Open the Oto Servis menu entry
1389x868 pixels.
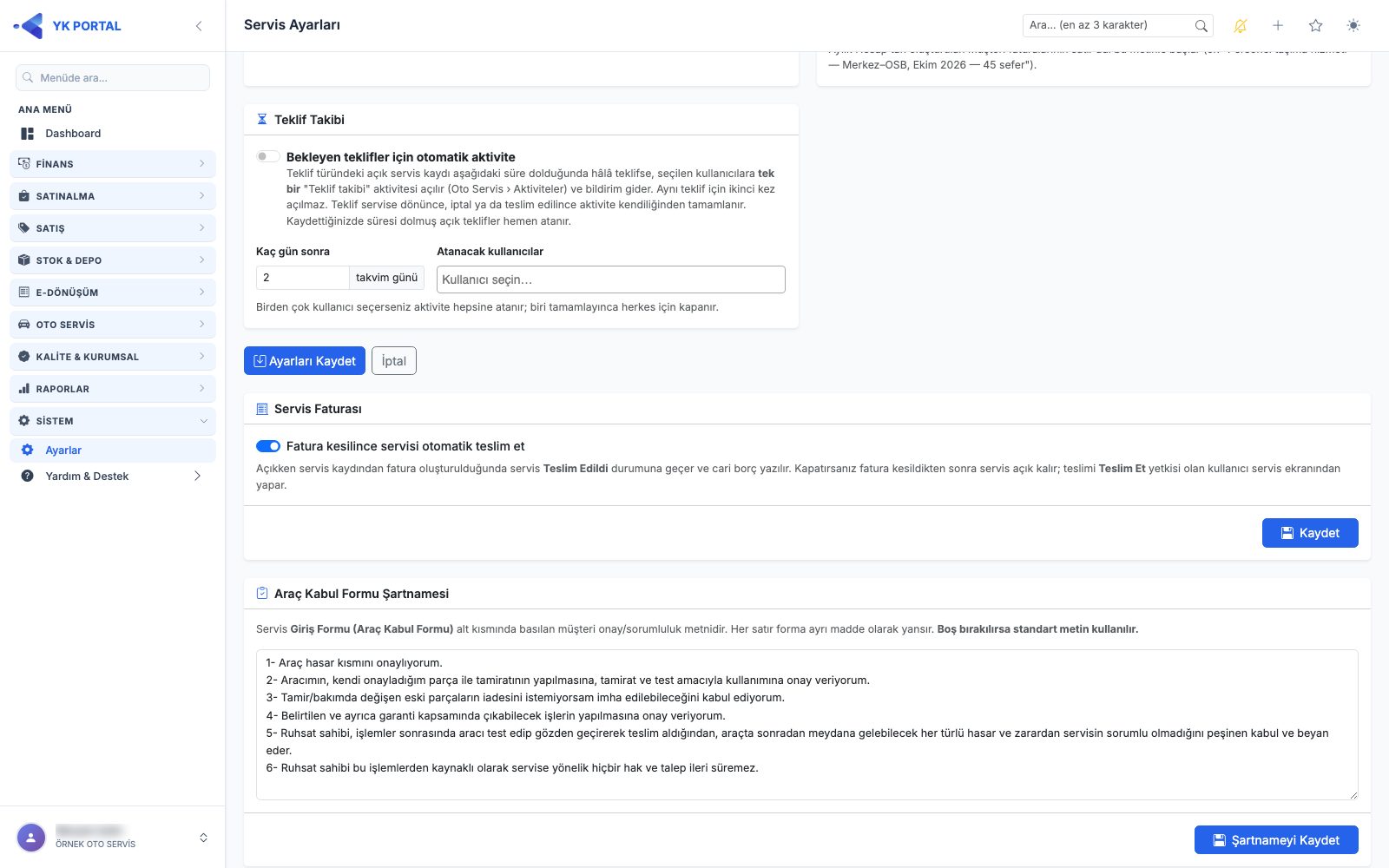coord(113,325)
